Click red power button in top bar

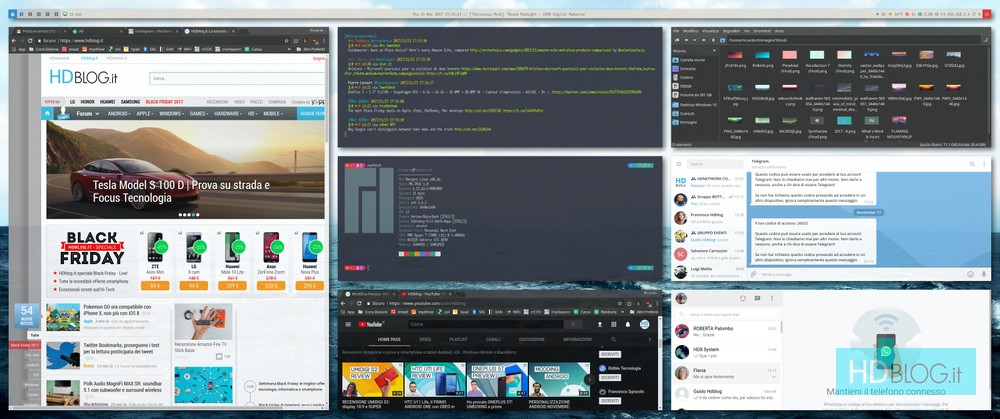(x=986, y=13)
